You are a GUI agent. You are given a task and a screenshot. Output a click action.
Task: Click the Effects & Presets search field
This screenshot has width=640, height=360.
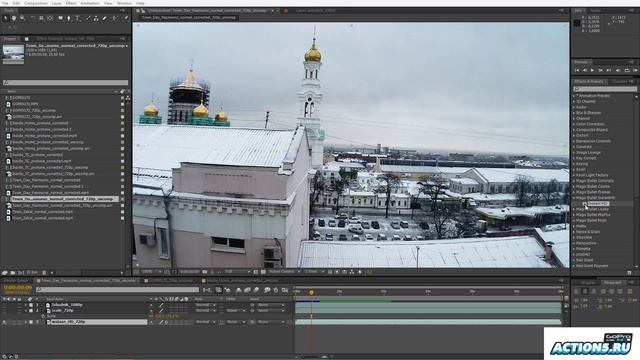604,89
